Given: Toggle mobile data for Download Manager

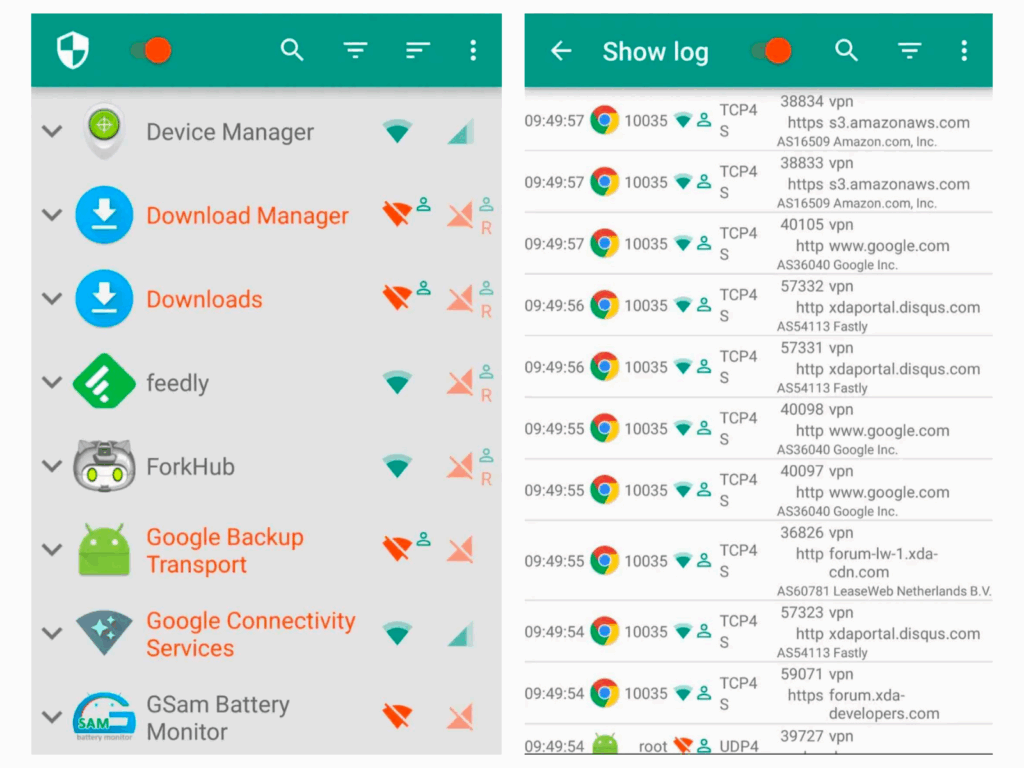Looking at the screenshot, I should pos(460,215).
